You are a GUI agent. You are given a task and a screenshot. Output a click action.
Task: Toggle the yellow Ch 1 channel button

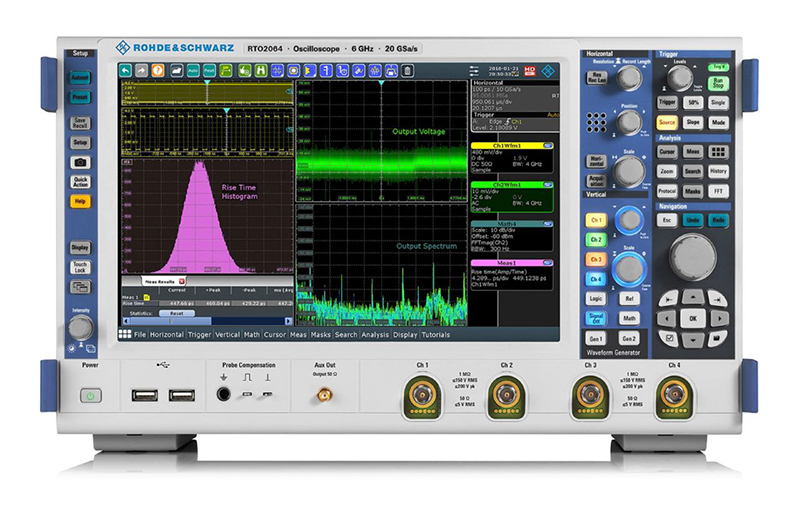596,220
